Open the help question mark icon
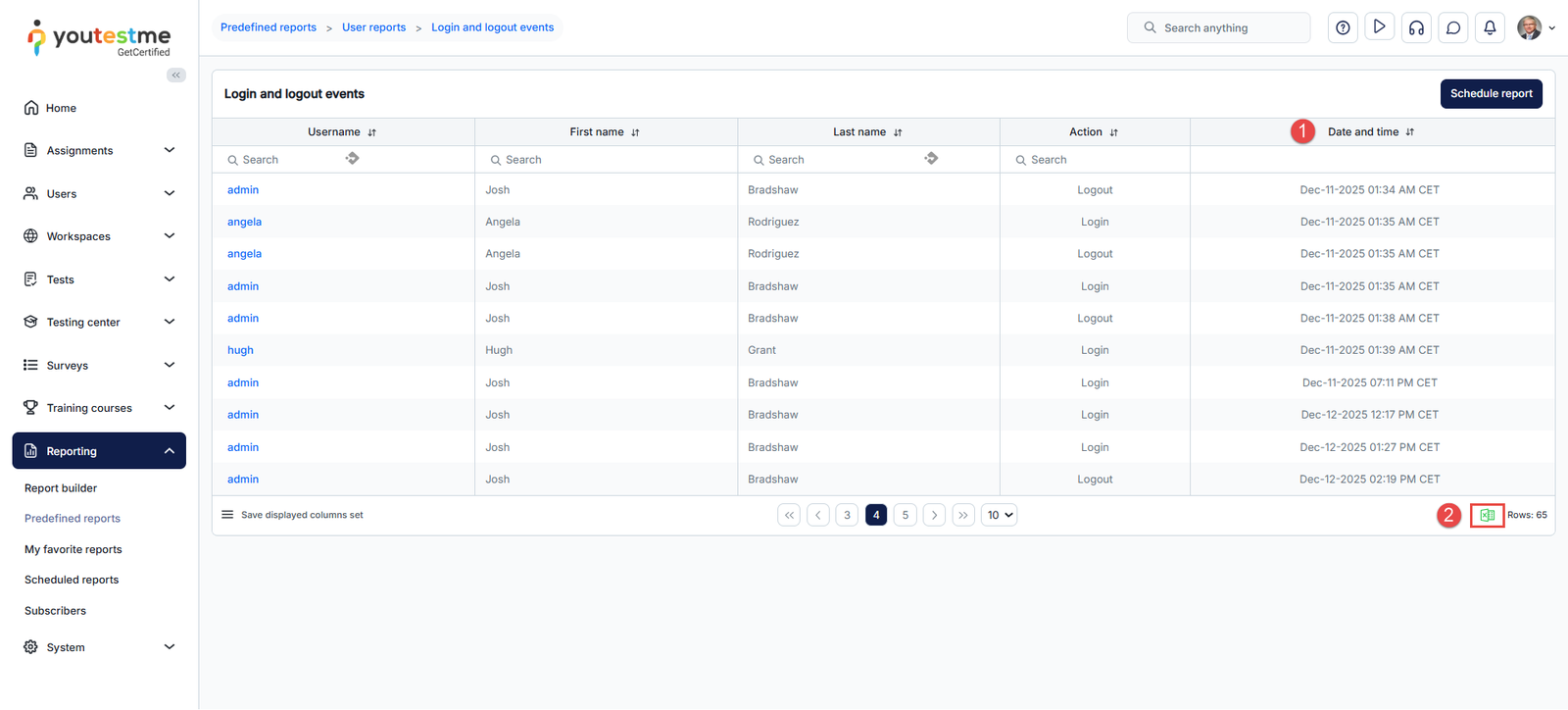The image size is (1568, 710). [x=1343, y=27]
